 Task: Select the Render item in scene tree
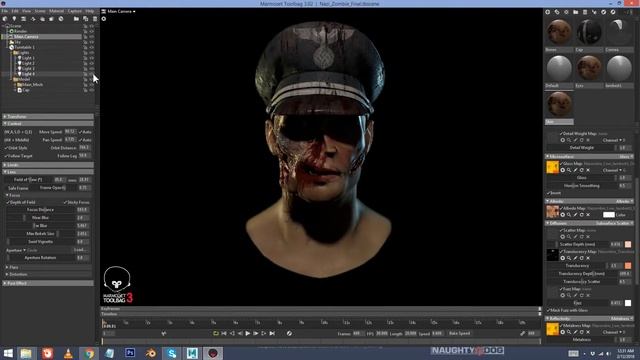[x=20, y=31]
